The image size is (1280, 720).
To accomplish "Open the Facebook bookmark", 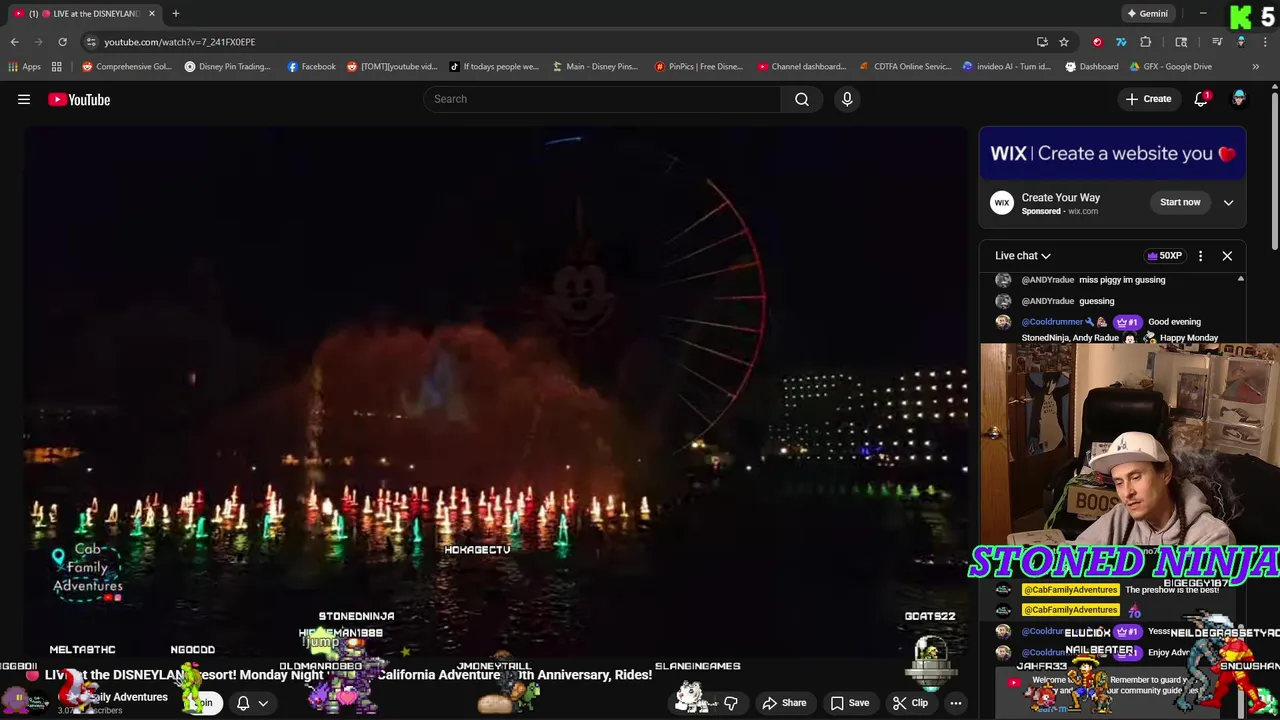I will pos(311,67).
